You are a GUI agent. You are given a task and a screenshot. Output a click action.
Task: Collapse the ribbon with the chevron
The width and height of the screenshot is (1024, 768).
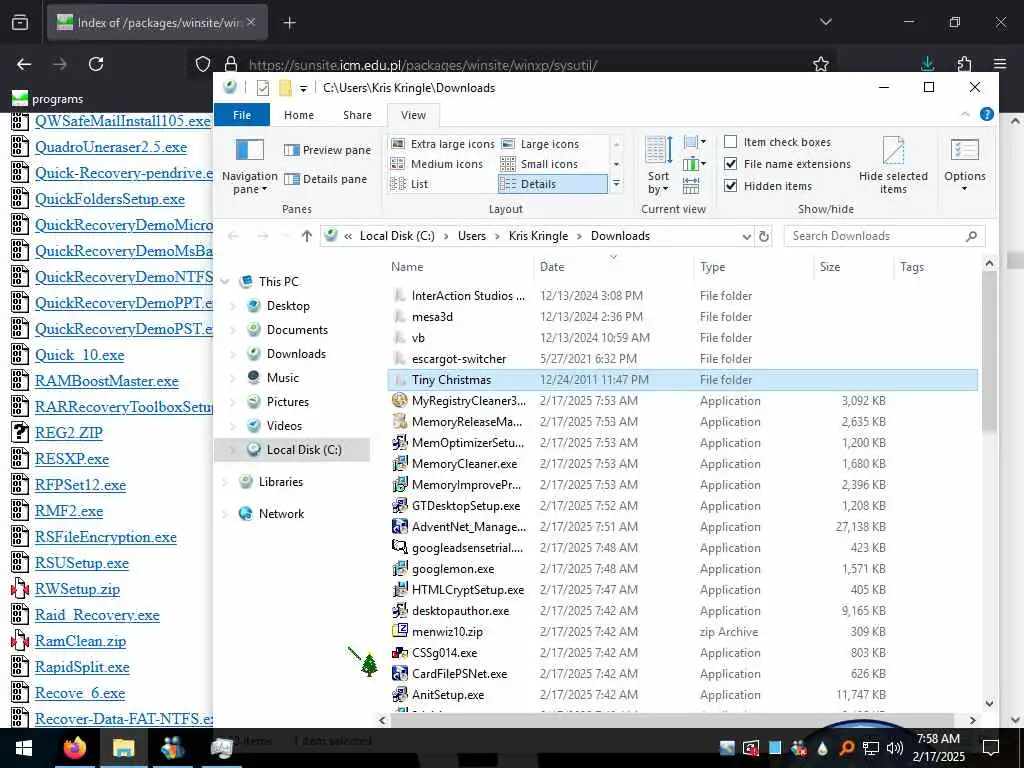pos(965,114)
